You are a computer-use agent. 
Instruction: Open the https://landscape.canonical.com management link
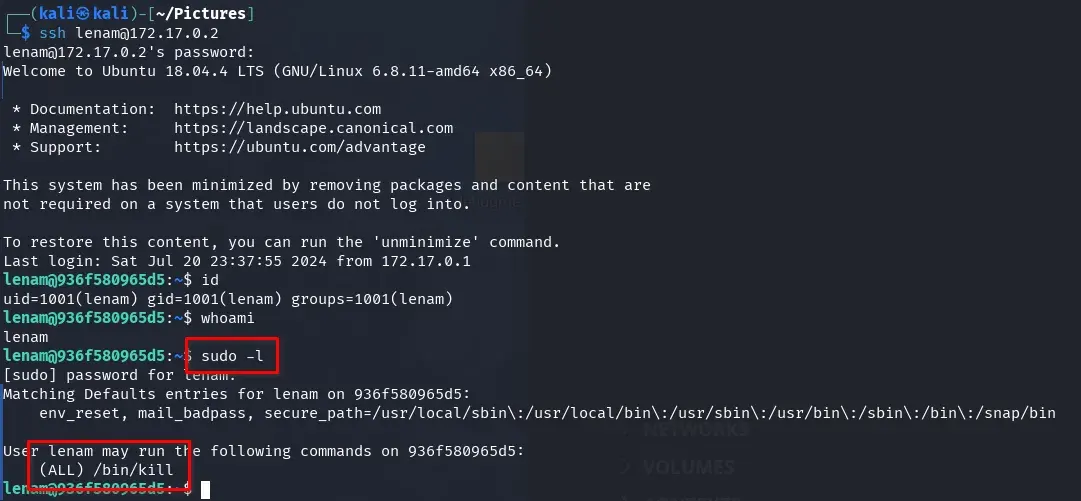pos(314,128)
